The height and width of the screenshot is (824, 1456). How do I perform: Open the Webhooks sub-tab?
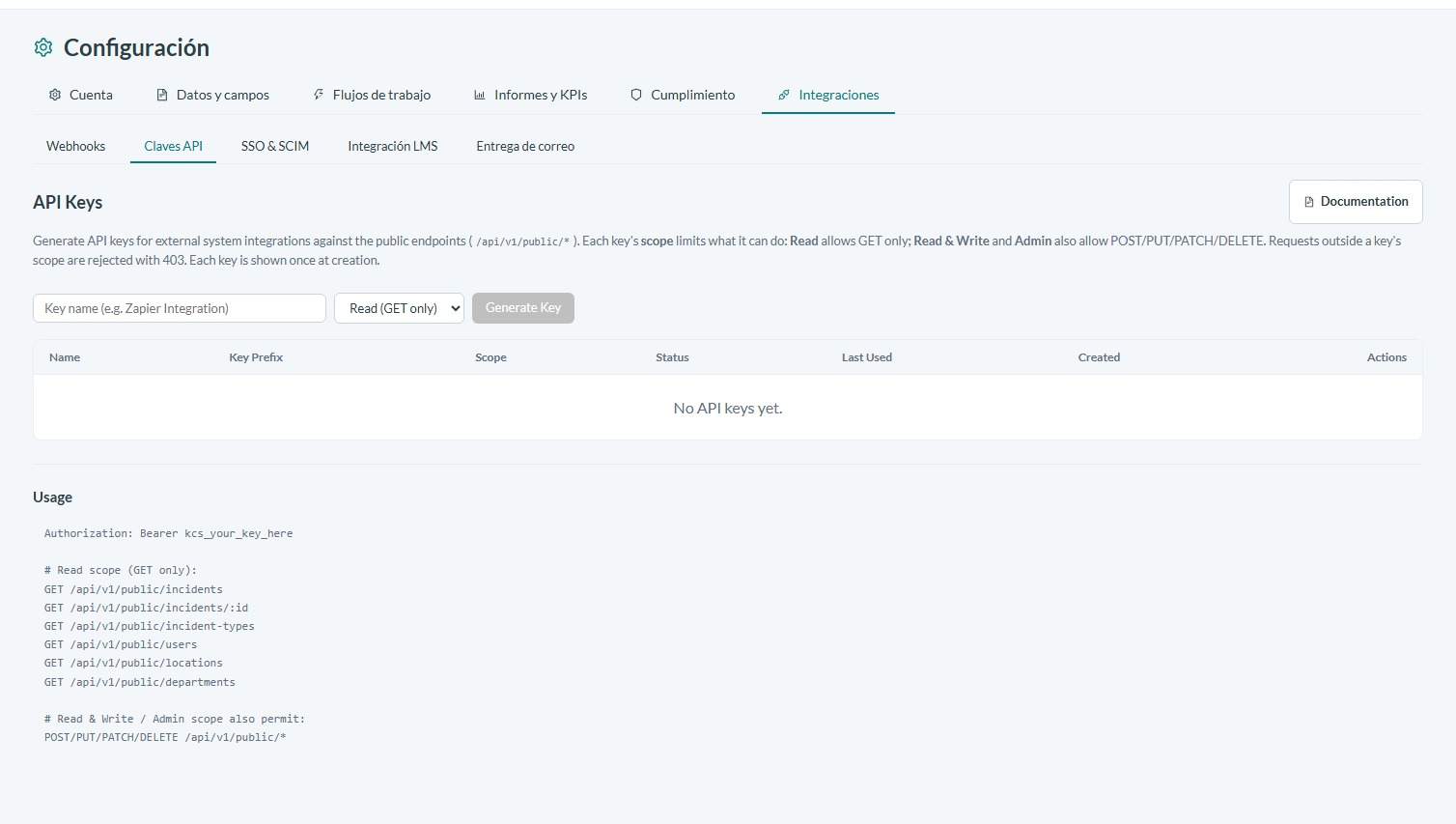point(75,146)
